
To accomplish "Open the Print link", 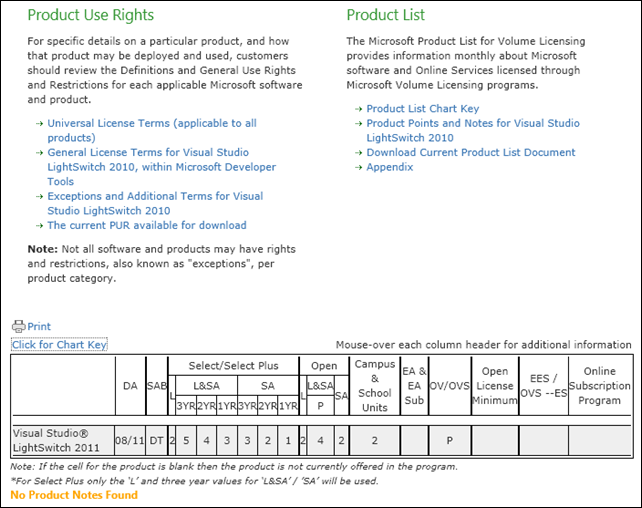I will [39, 326].
